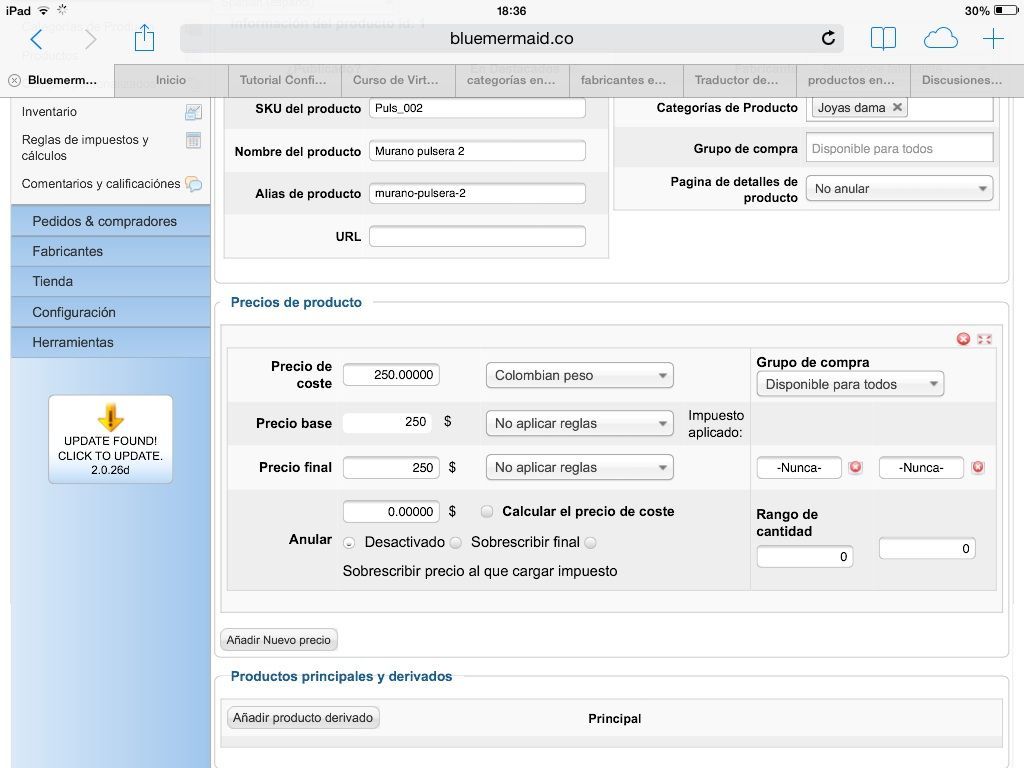Switch to Traductor de... tab
Viewport: 1024px width, 768px height.
[739, 80]
